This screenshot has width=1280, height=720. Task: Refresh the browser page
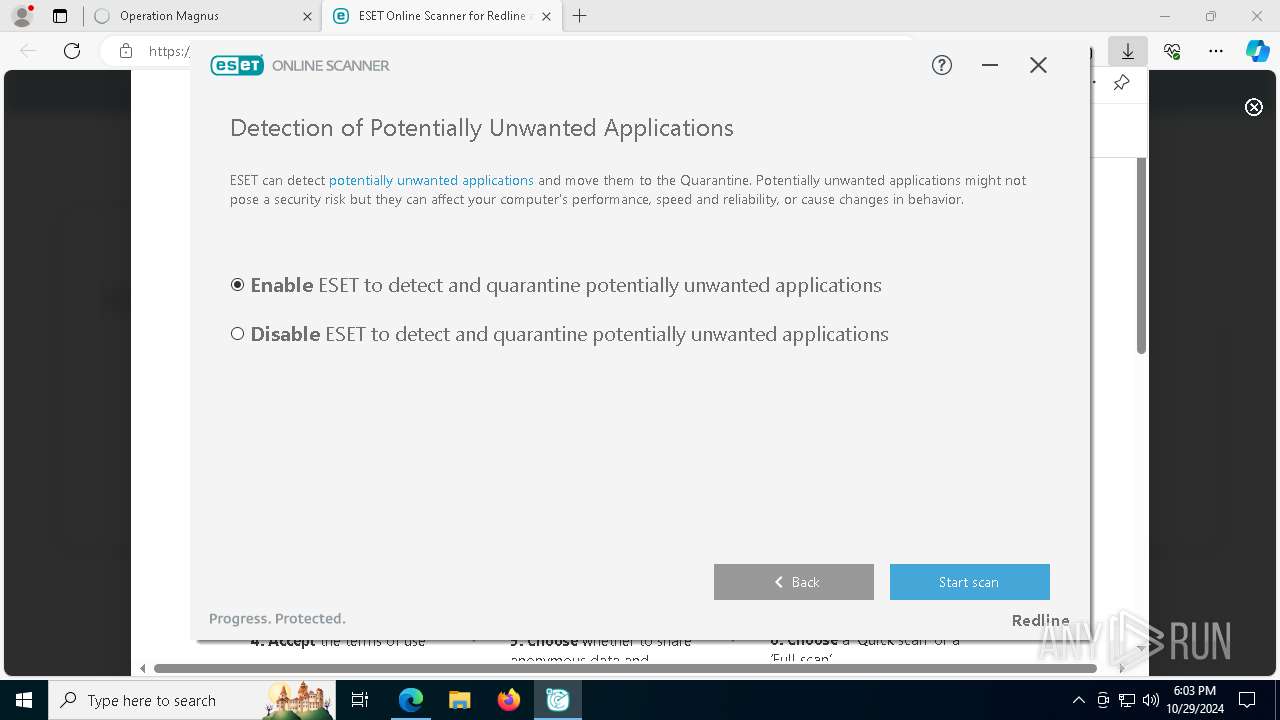72,51
